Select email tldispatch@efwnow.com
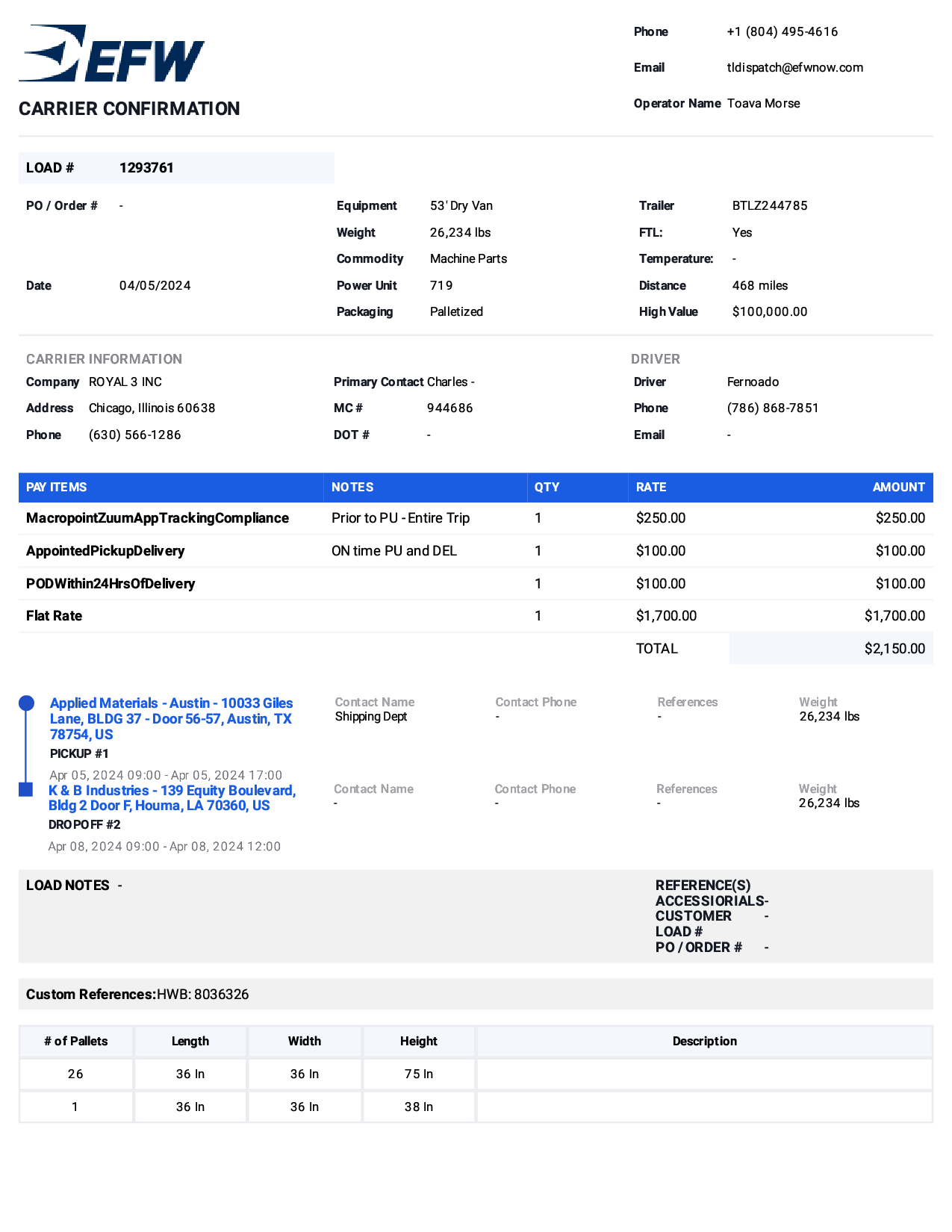952x1232 pixels. pyautogui.click(x=794, y=67)
